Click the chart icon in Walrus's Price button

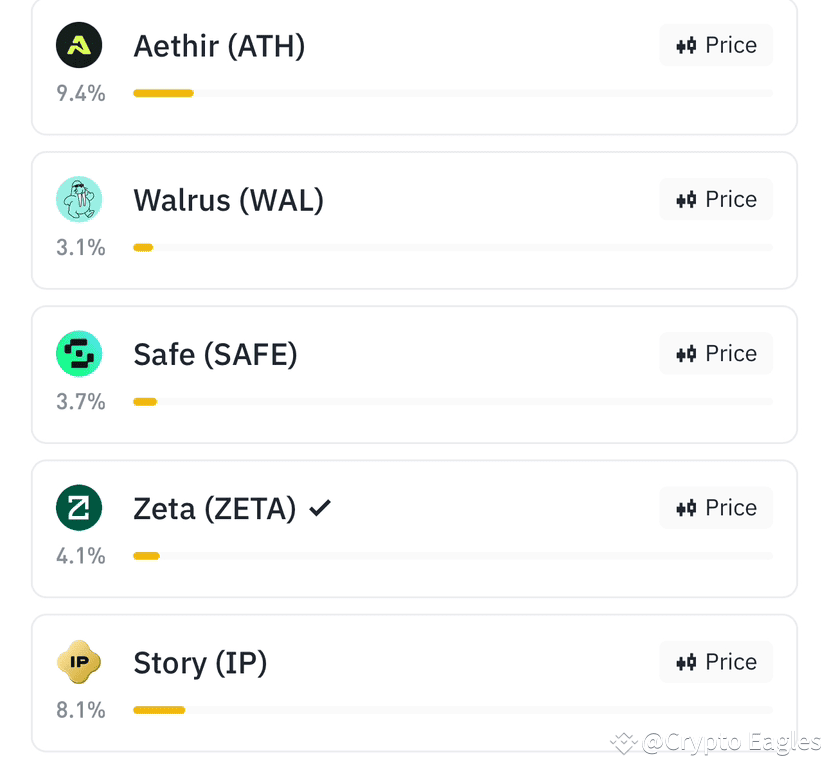pyautogui.click(x=686, y=198)
